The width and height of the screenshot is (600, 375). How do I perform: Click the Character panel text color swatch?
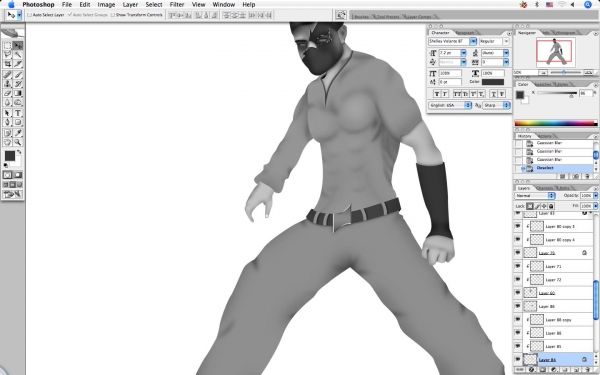tap(493, 82)
